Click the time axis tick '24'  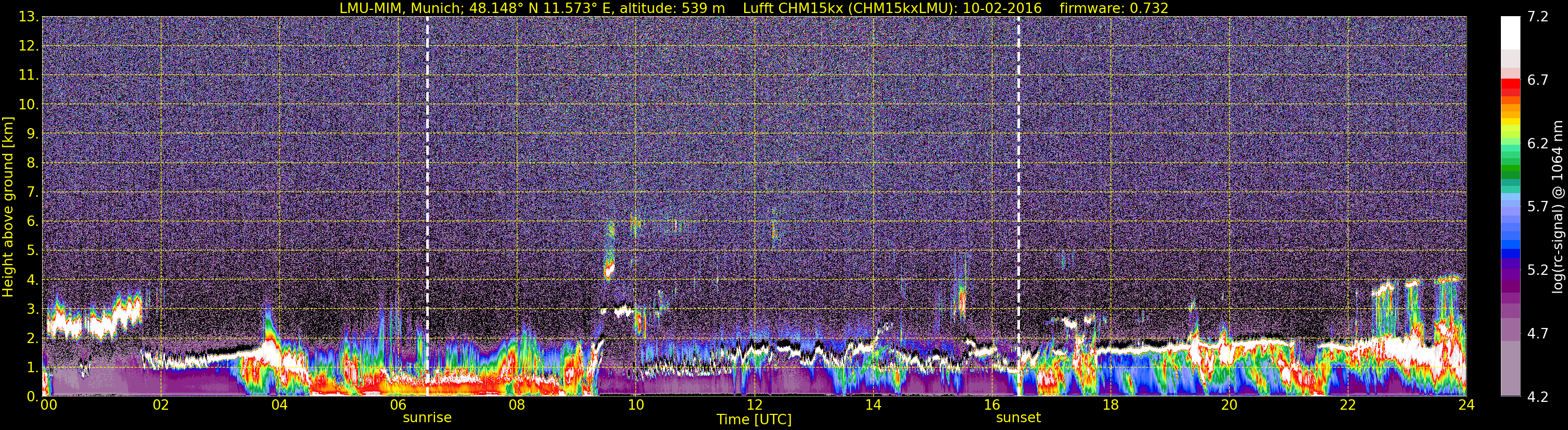pyautogui.click(x=1467, y=405)
